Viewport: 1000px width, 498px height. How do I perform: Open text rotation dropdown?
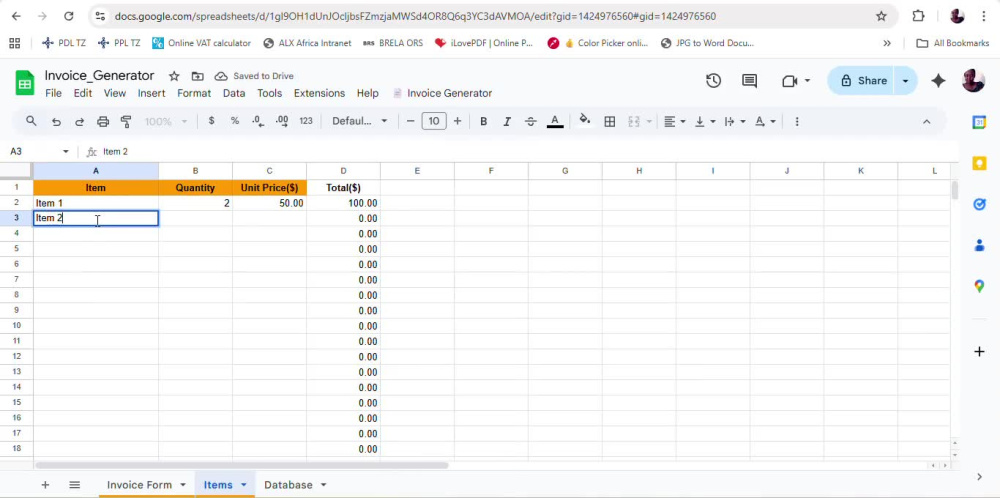tap(765, 121)
